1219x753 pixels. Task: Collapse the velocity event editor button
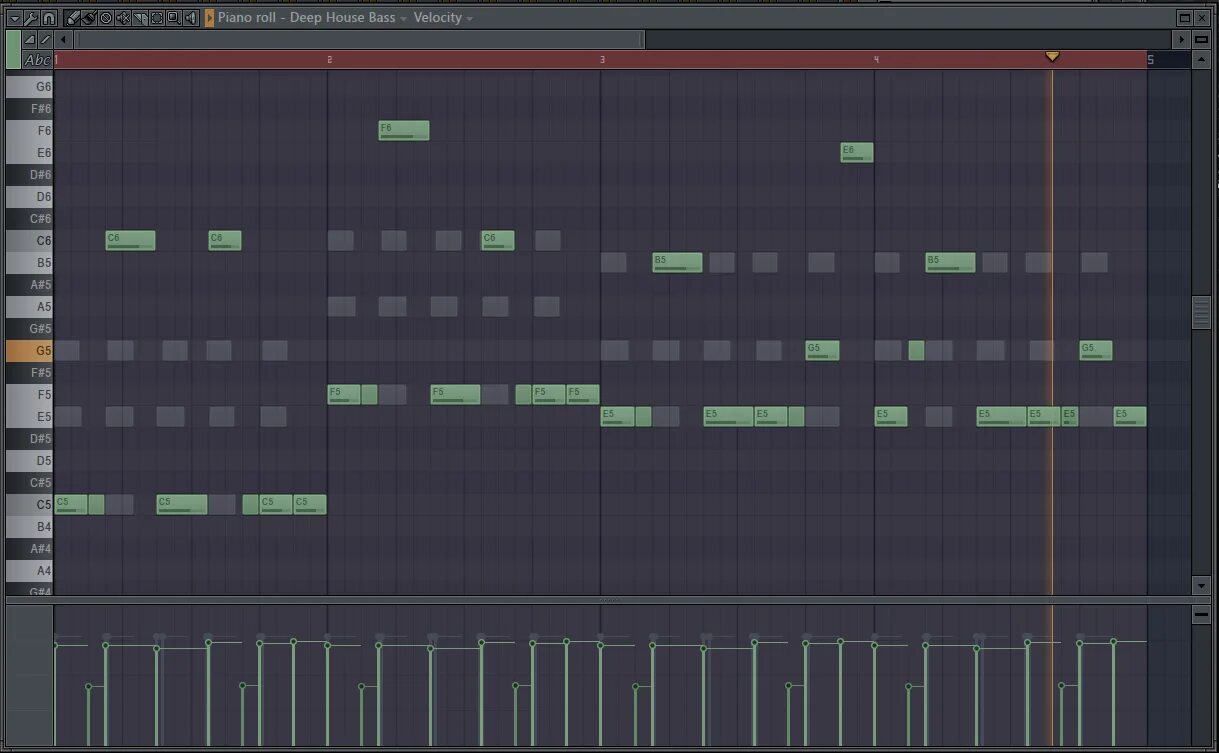pyautogui.click(x=1201, y=614)
